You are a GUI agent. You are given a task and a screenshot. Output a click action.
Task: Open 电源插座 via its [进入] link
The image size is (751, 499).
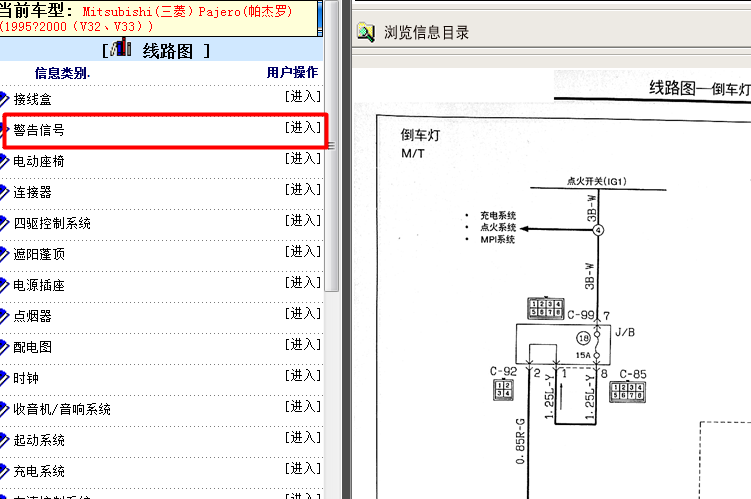303,283
